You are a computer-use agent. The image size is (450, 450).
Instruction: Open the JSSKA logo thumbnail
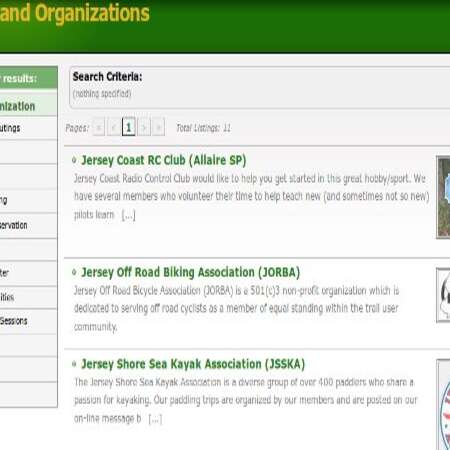tap(443, 405)
